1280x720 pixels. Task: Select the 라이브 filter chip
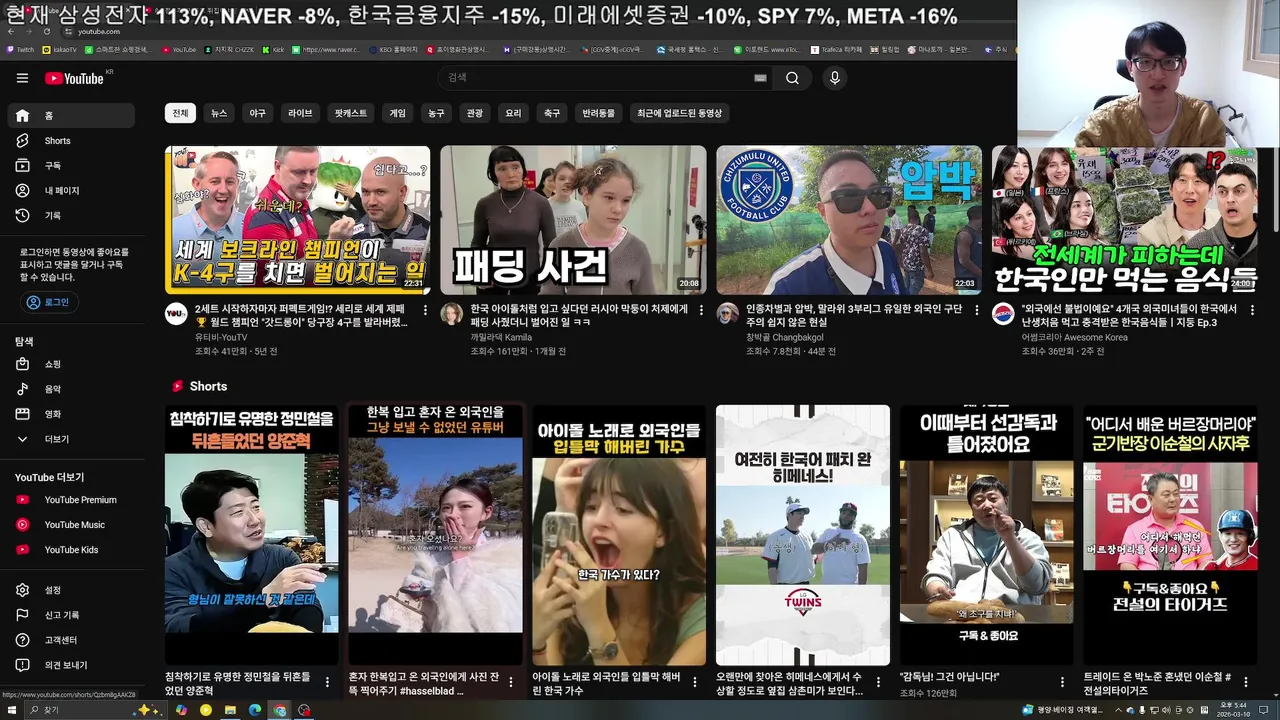[x=300, y=113]
